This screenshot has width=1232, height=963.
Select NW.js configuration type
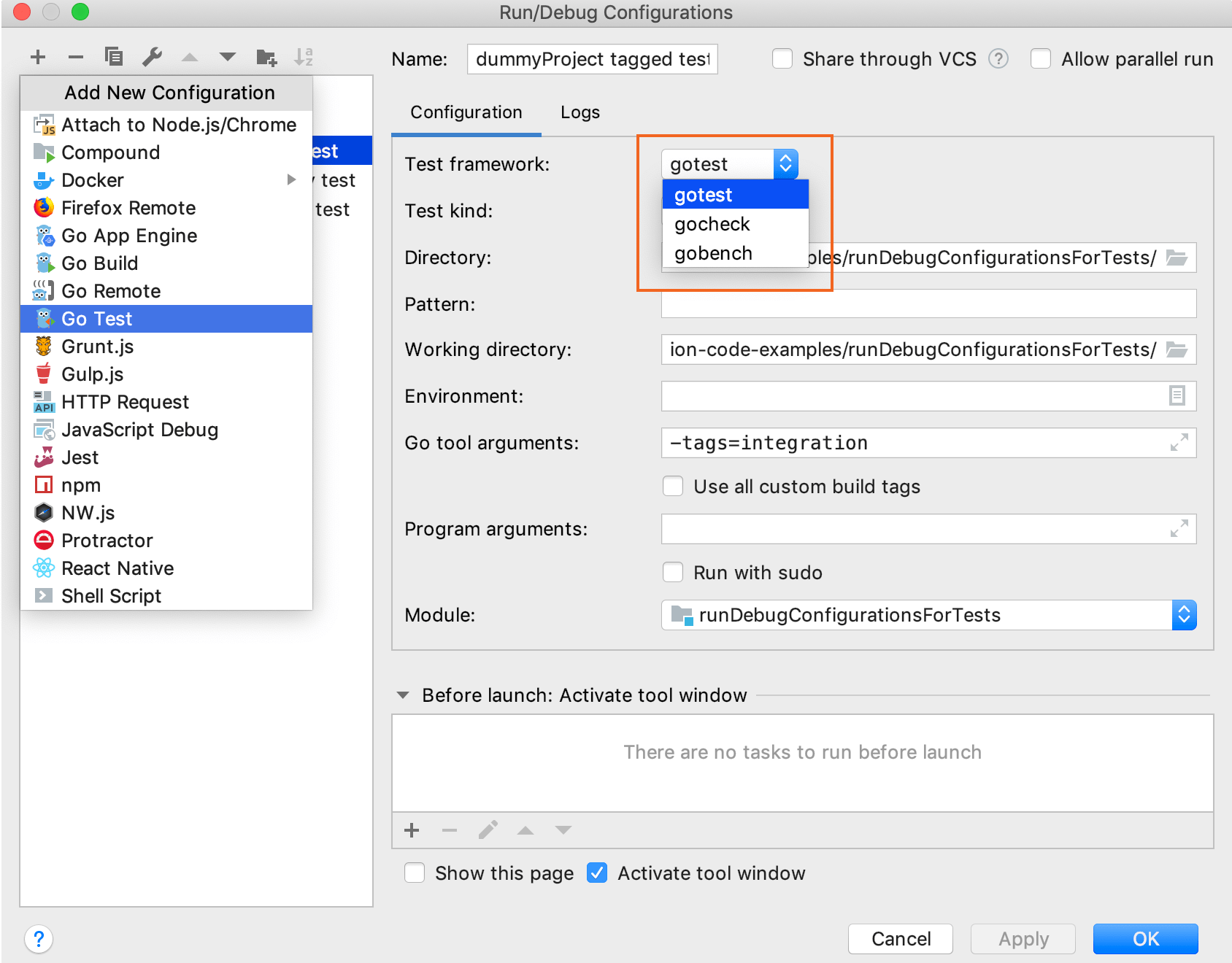[x=166, y=513]
